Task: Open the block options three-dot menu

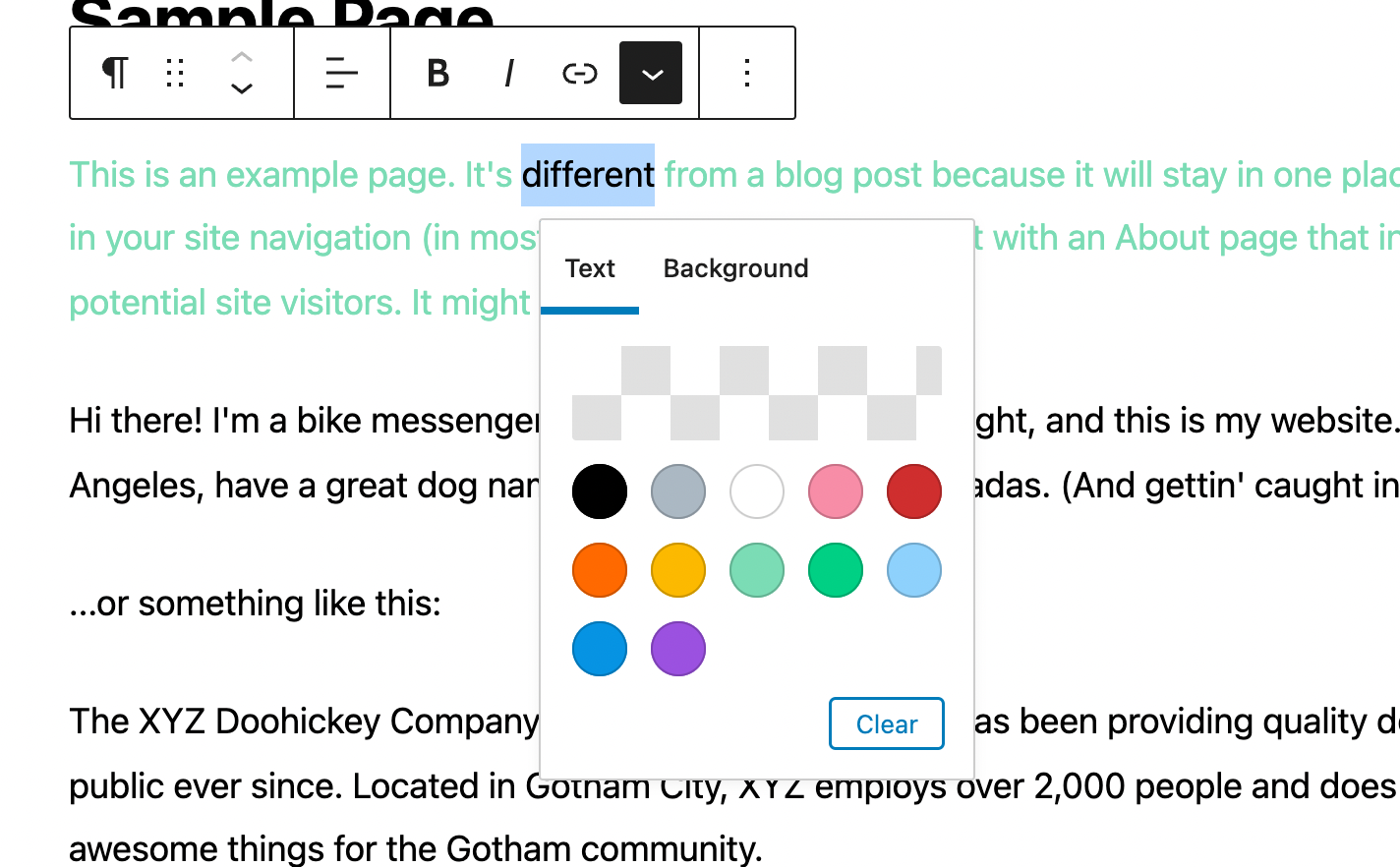Action: click(x=747, y=73)
